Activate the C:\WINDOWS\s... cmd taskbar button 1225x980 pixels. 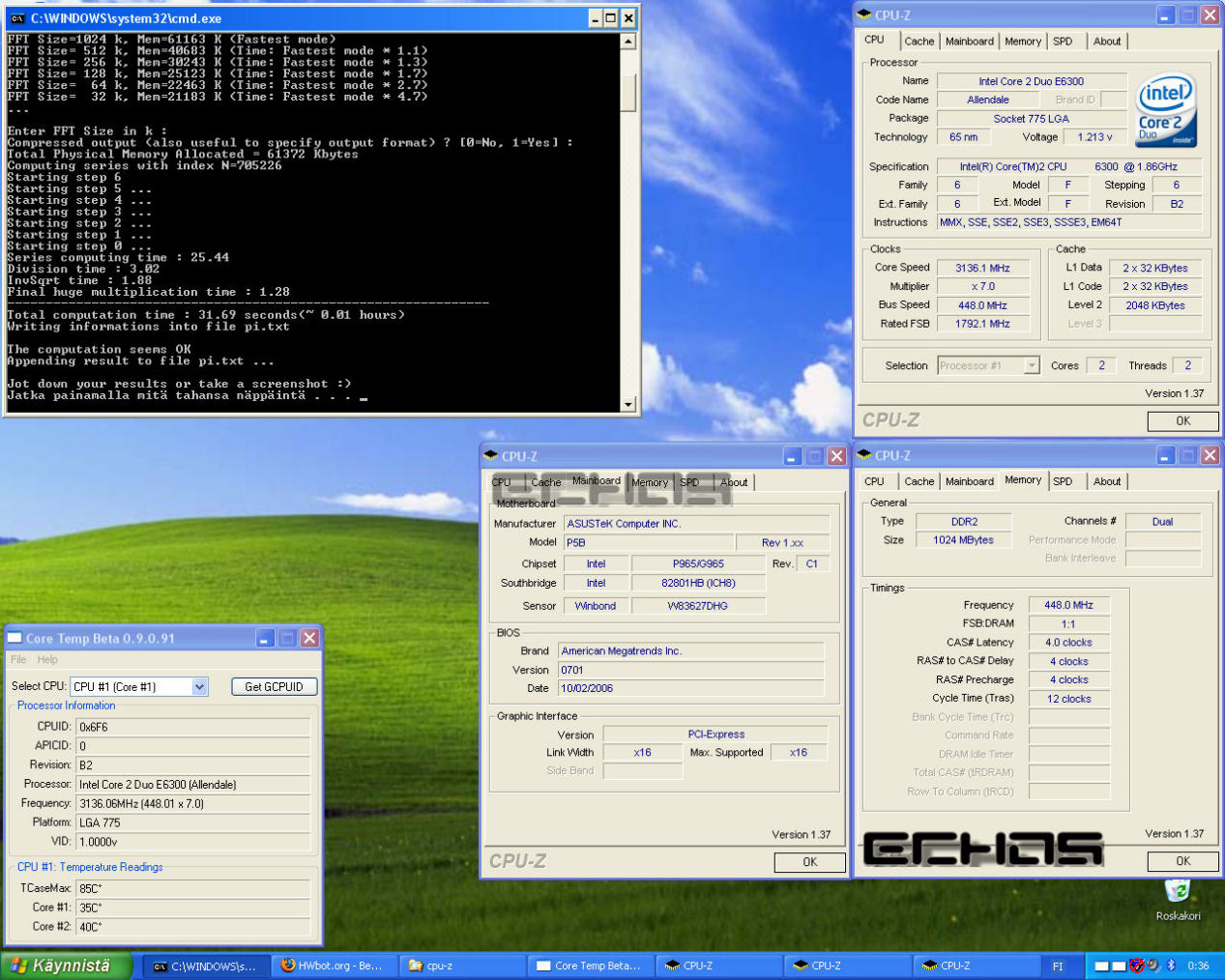(206, 966)
